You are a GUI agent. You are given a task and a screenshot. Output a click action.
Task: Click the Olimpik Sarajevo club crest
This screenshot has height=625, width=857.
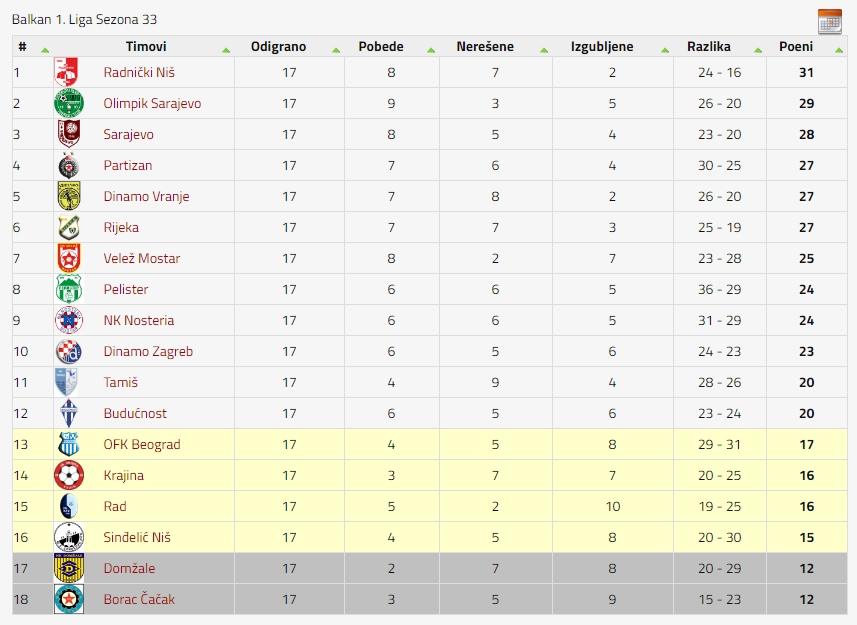point(69,103)
